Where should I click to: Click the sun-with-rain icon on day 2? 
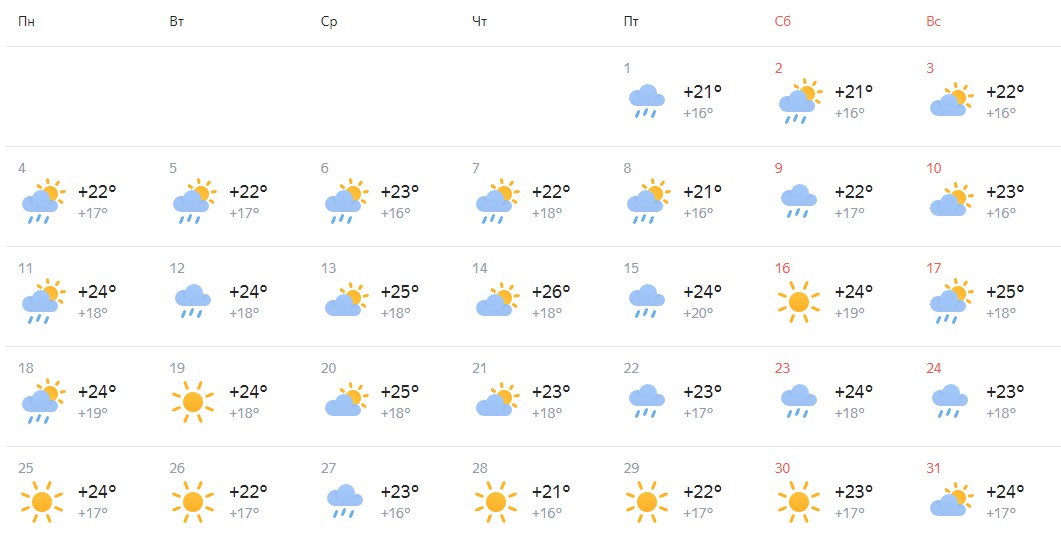[x=800, y=102]
